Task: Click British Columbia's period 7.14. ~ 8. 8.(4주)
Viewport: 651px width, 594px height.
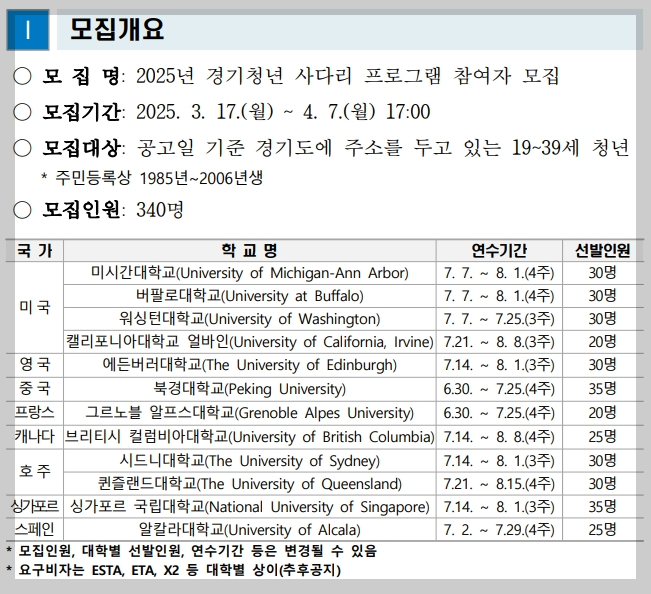Action: tap(499, 437)
